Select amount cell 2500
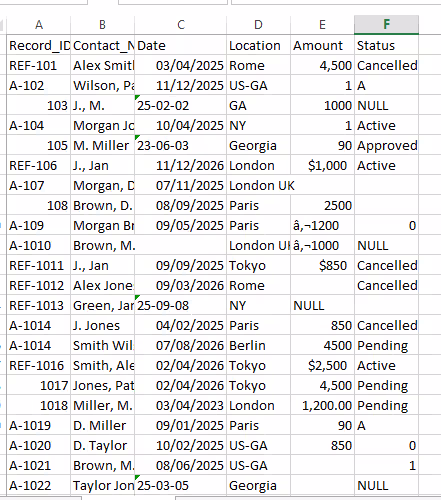 click(322, 205)
